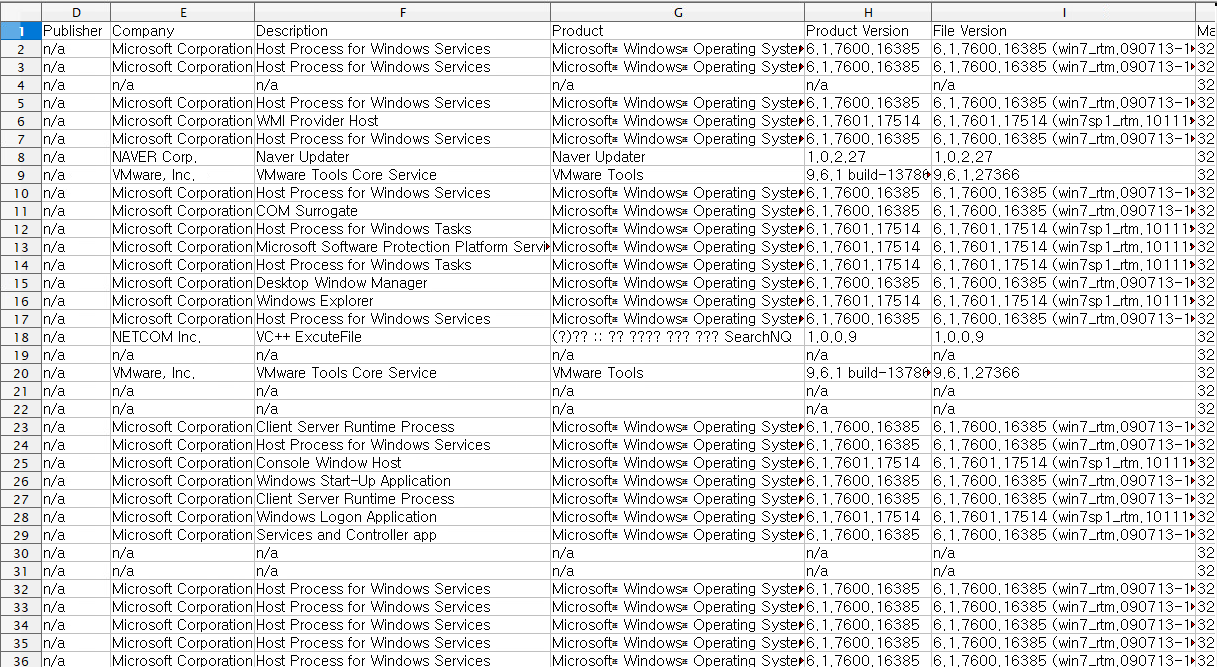This screenshot has width=1217, height=667.
Task: Click the Naver Updater description cell
Action: [x=402, y=157]
